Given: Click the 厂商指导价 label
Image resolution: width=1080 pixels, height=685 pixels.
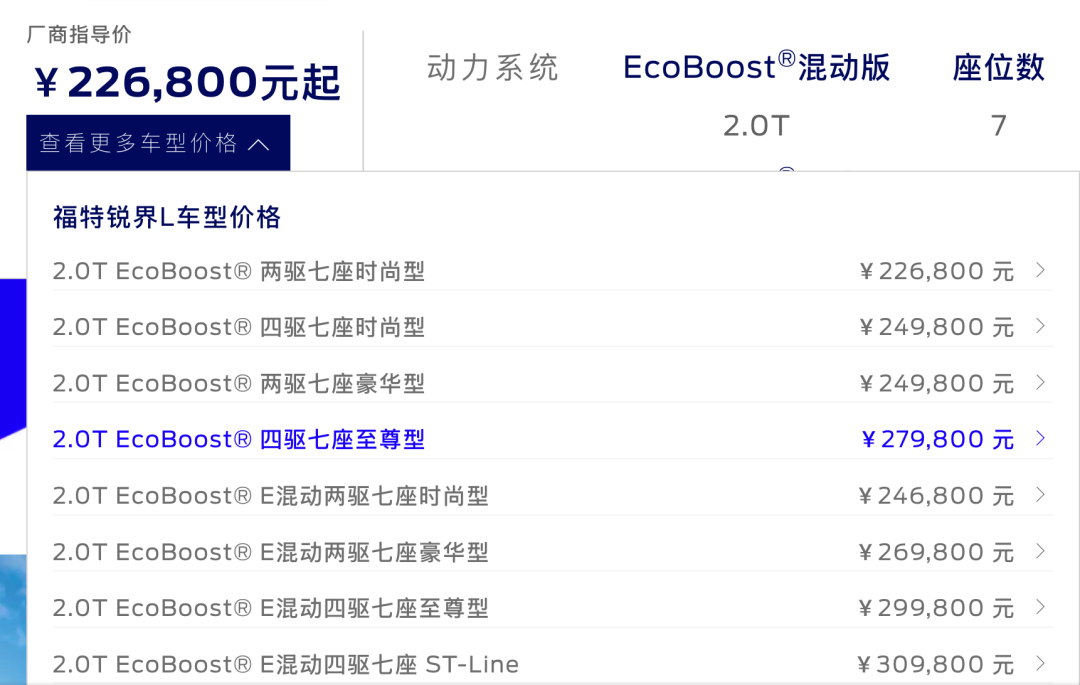Looking at the screenshot, I should tap(79, 35).
